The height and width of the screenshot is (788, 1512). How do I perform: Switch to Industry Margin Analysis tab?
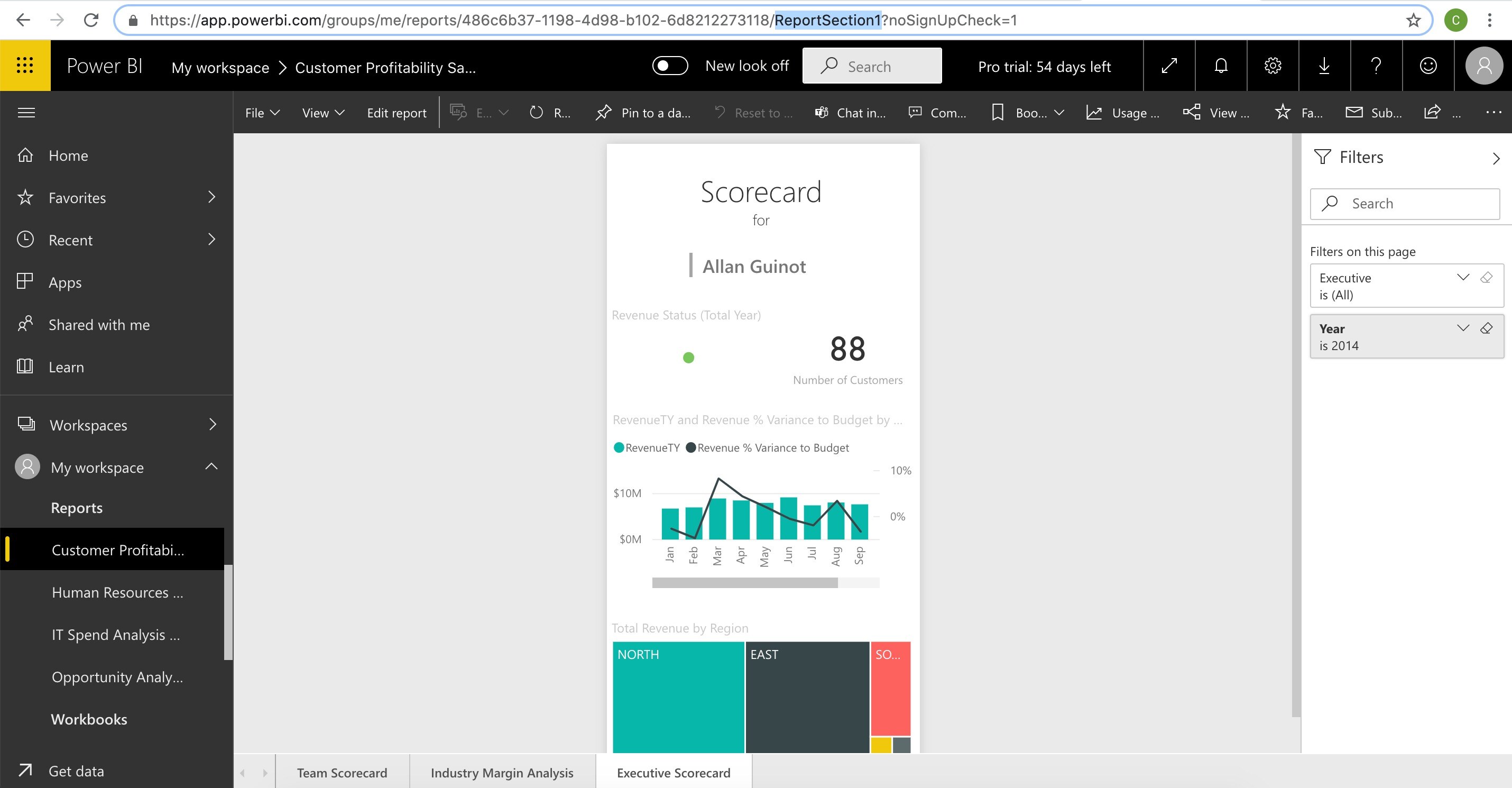click(502, 773)
